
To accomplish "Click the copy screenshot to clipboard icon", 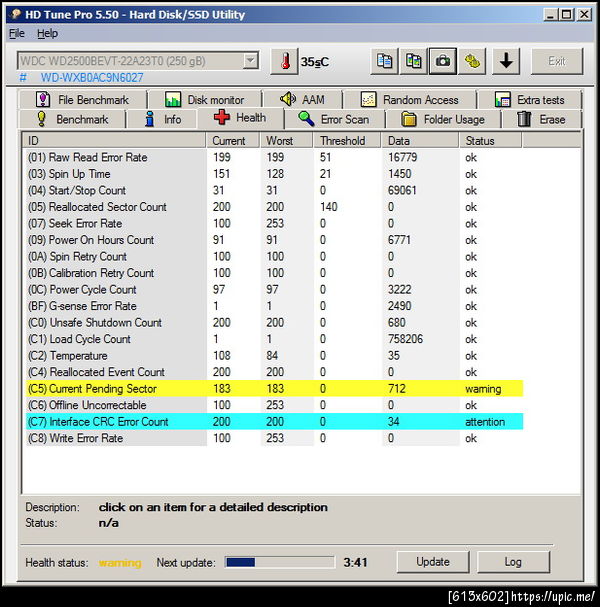I will pyautogui.click(x=413, y=61).
